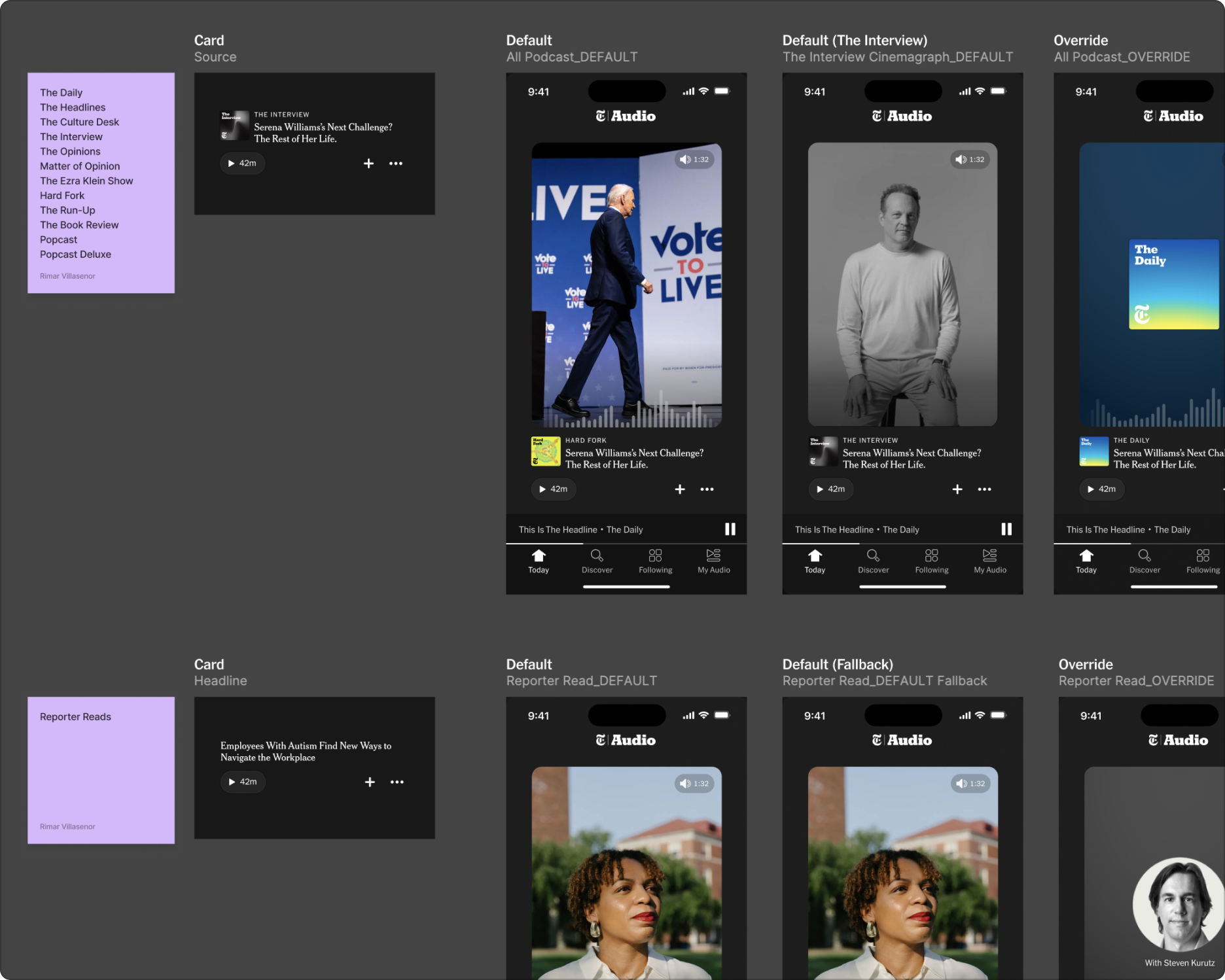The image size is (1225, 980).
Task: Click The Daily small thumbnail on Override screen
Action: pyautogui.click(x=1094, y=451)
